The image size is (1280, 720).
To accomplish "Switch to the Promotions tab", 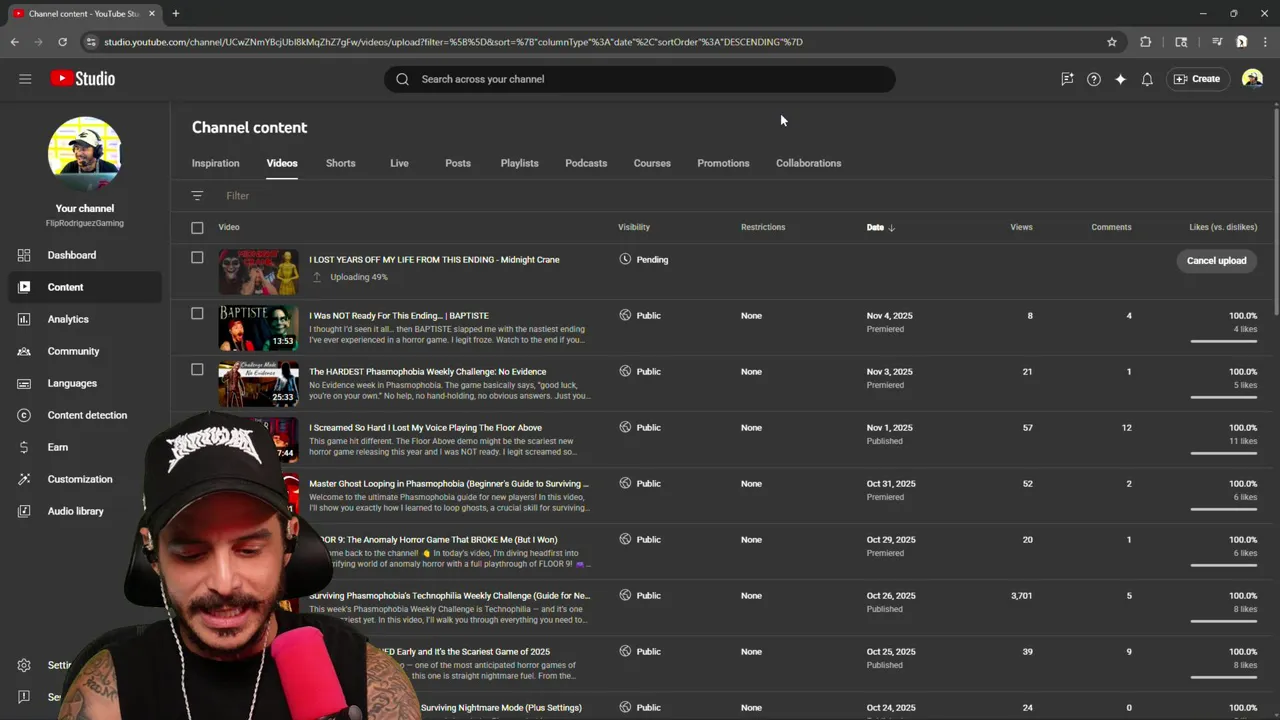I will click(x=723, y=163).
